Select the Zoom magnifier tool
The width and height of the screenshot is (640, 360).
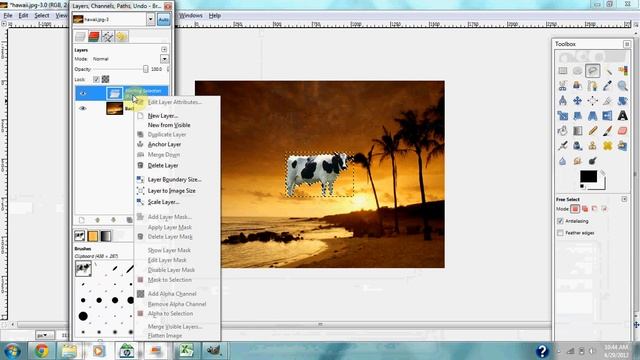click(x=622, y=86)
